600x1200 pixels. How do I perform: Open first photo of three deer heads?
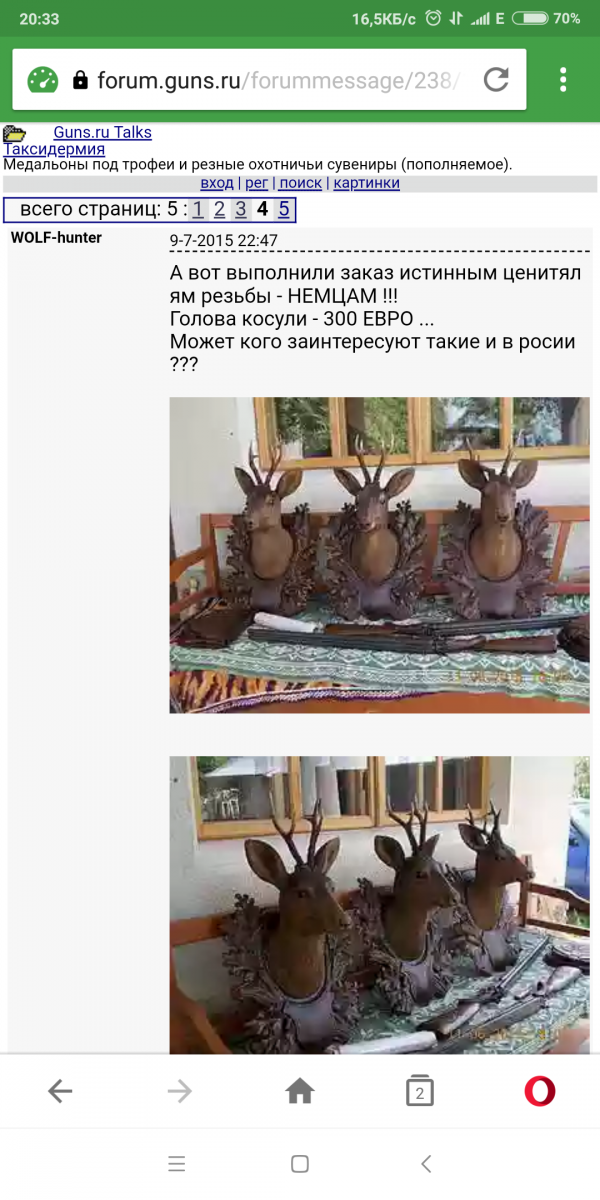(379, 555)
